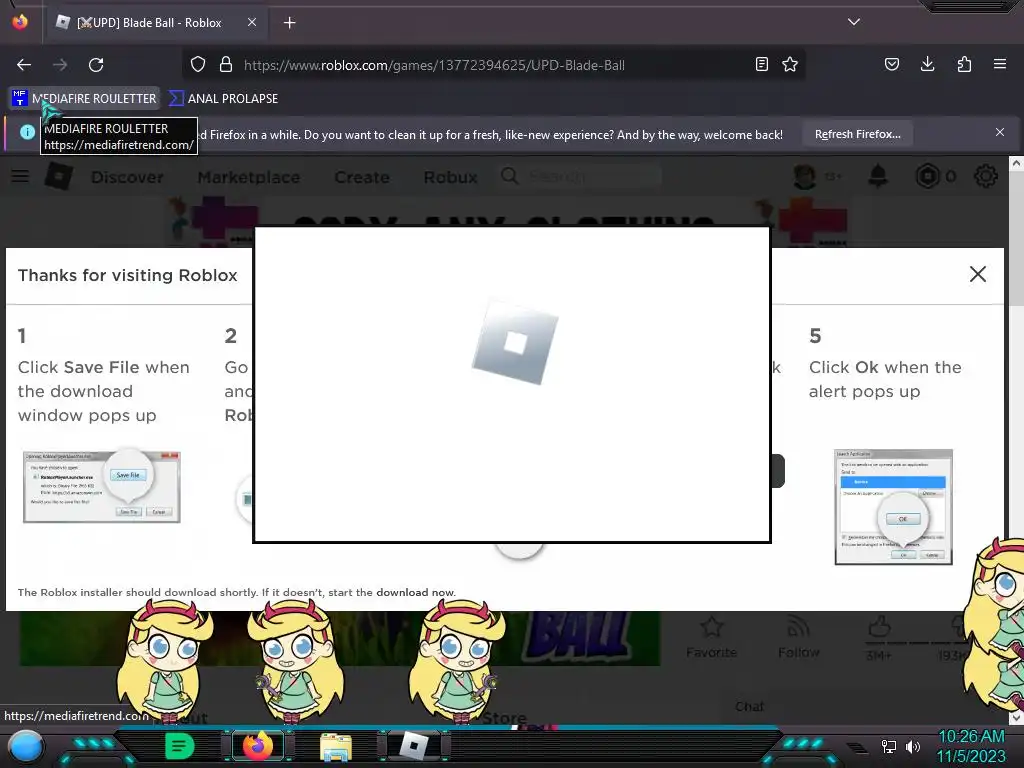Open the Start orb menu
Viewport: 1024px width, 768px height.
tap(26, 747)
